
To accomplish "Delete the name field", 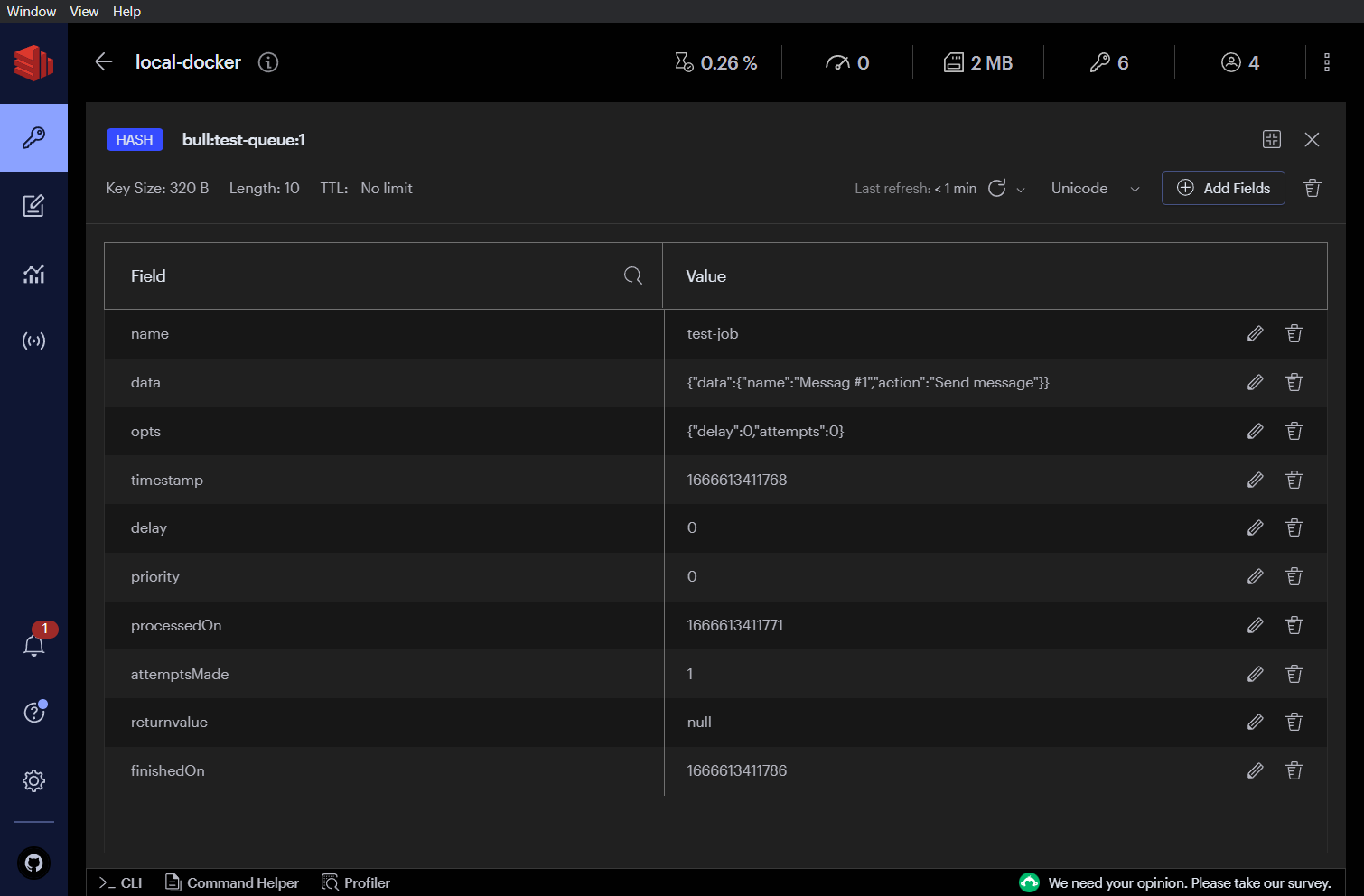I will [1294, 333].
